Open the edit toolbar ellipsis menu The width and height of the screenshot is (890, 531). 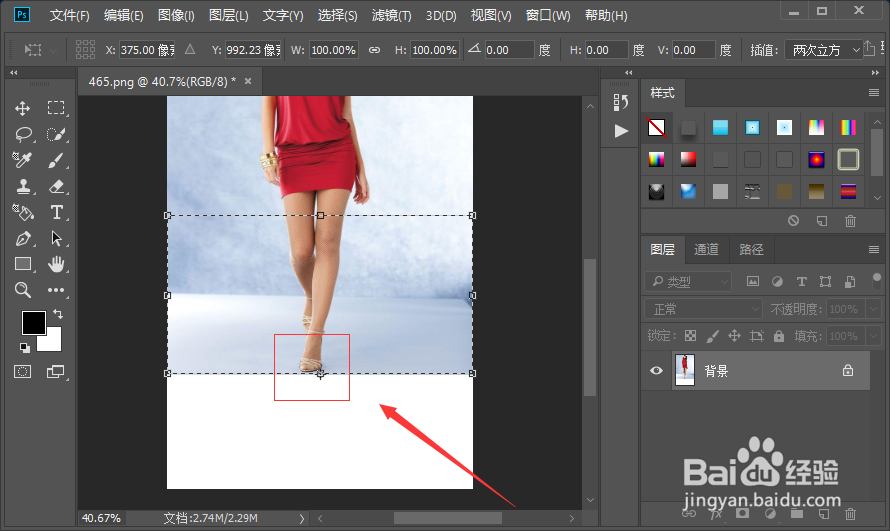(56, 290)
